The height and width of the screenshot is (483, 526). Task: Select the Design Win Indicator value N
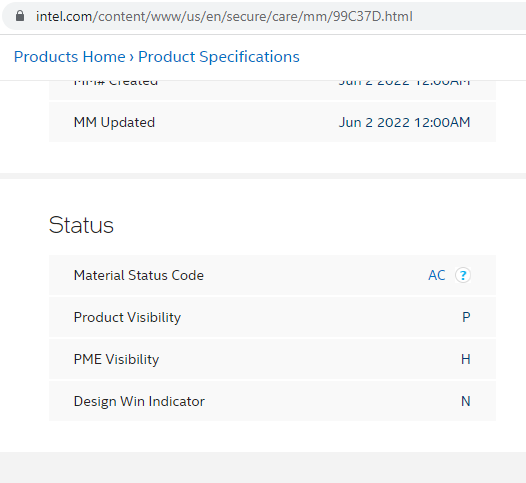466,401
